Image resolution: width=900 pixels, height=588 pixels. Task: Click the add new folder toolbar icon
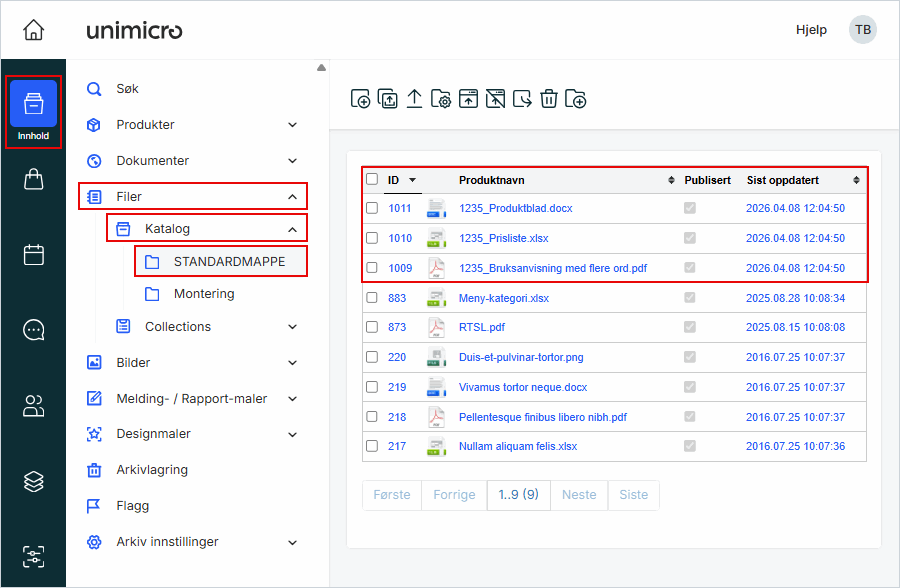575,98
